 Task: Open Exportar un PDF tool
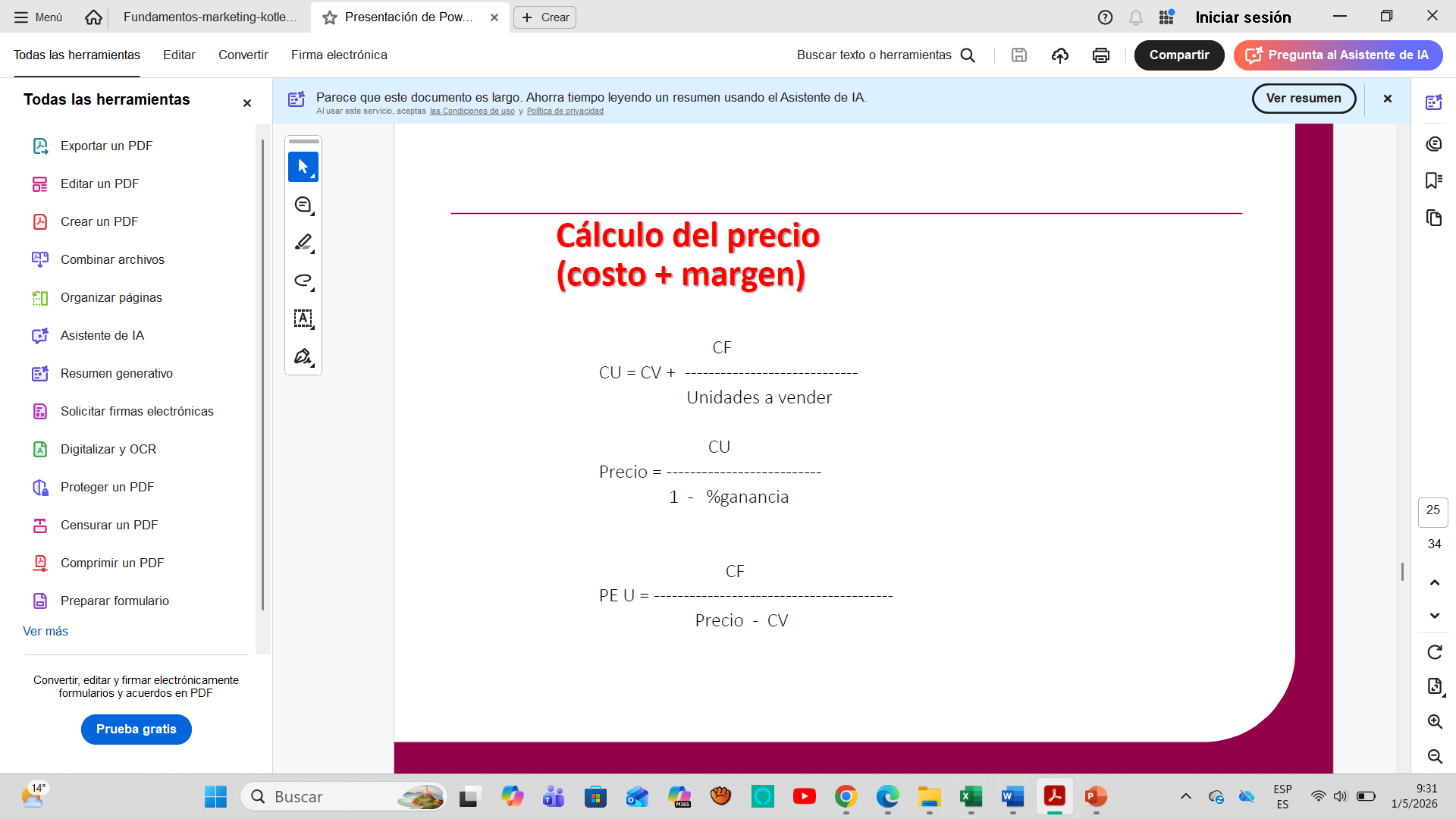pyautogui.click(x=106, y=146)
